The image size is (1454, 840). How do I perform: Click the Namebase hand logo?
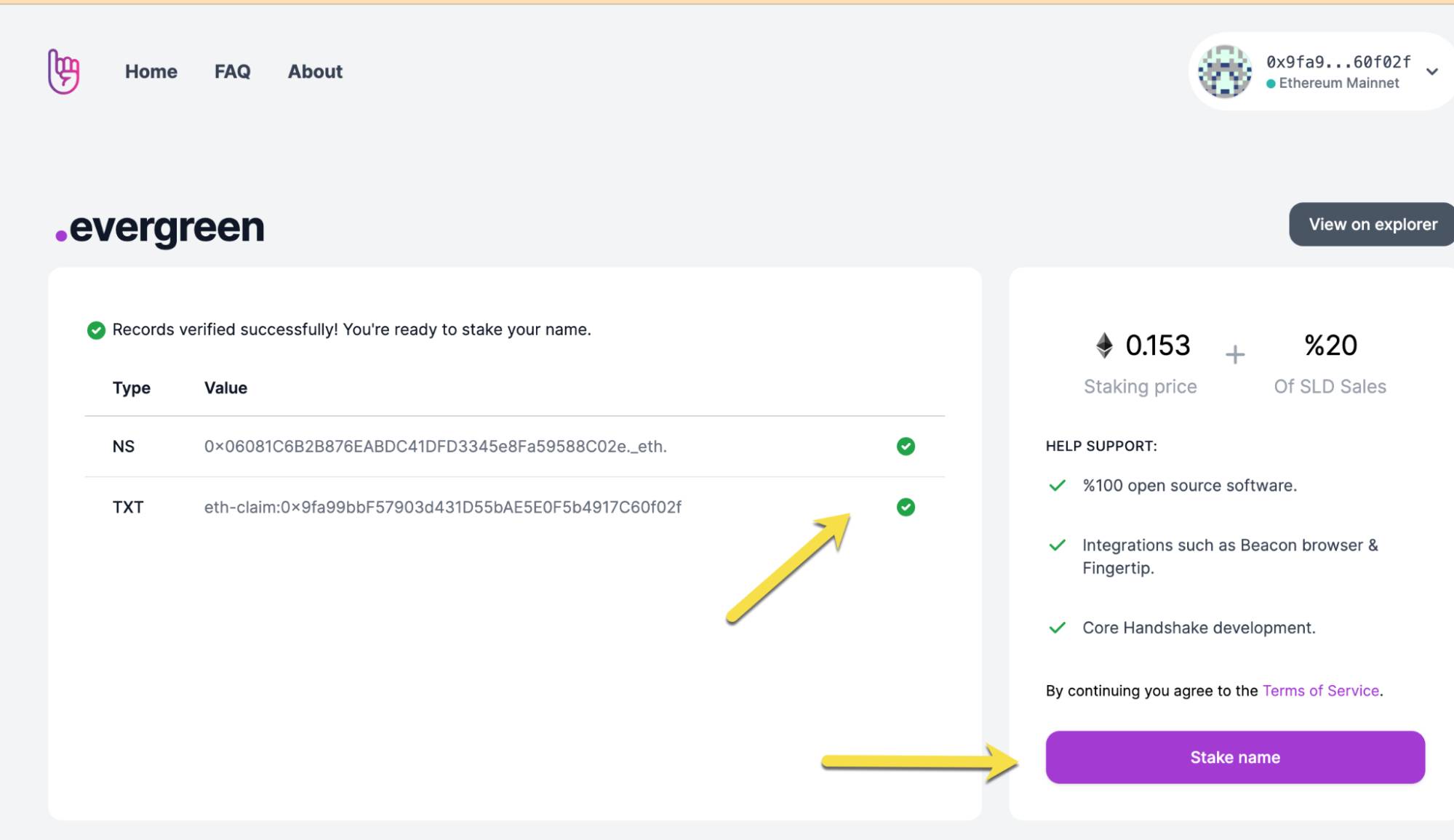click(x=64, y=71)
